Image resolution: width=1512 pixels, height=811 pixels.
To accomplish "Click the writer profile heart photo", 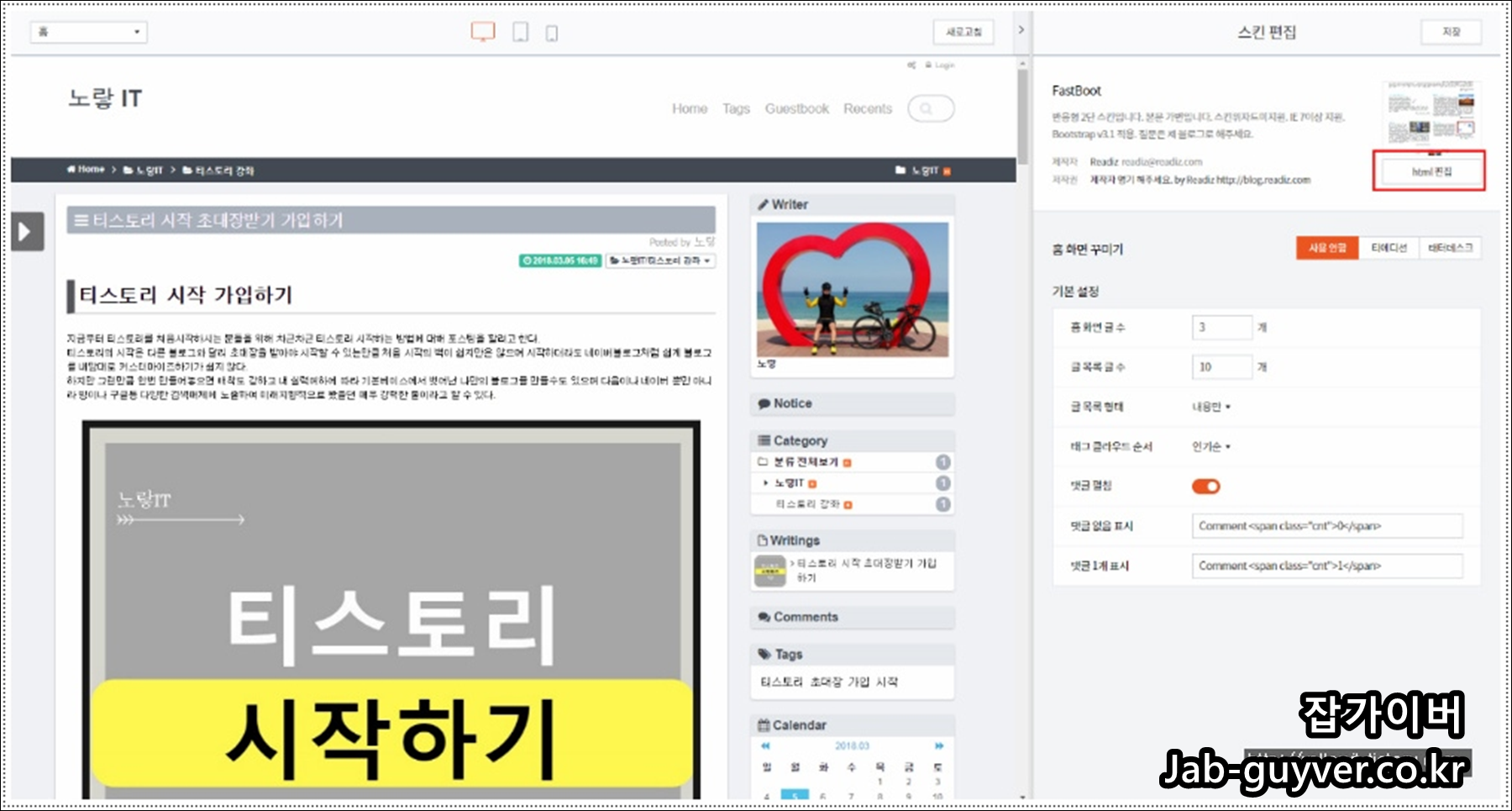I will (x=853, y=290).
